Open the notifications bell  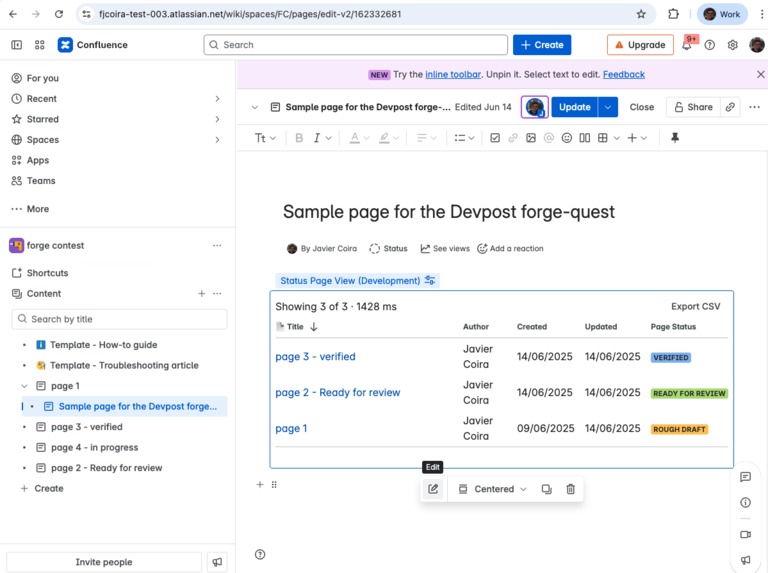click(x=687, y=46)
